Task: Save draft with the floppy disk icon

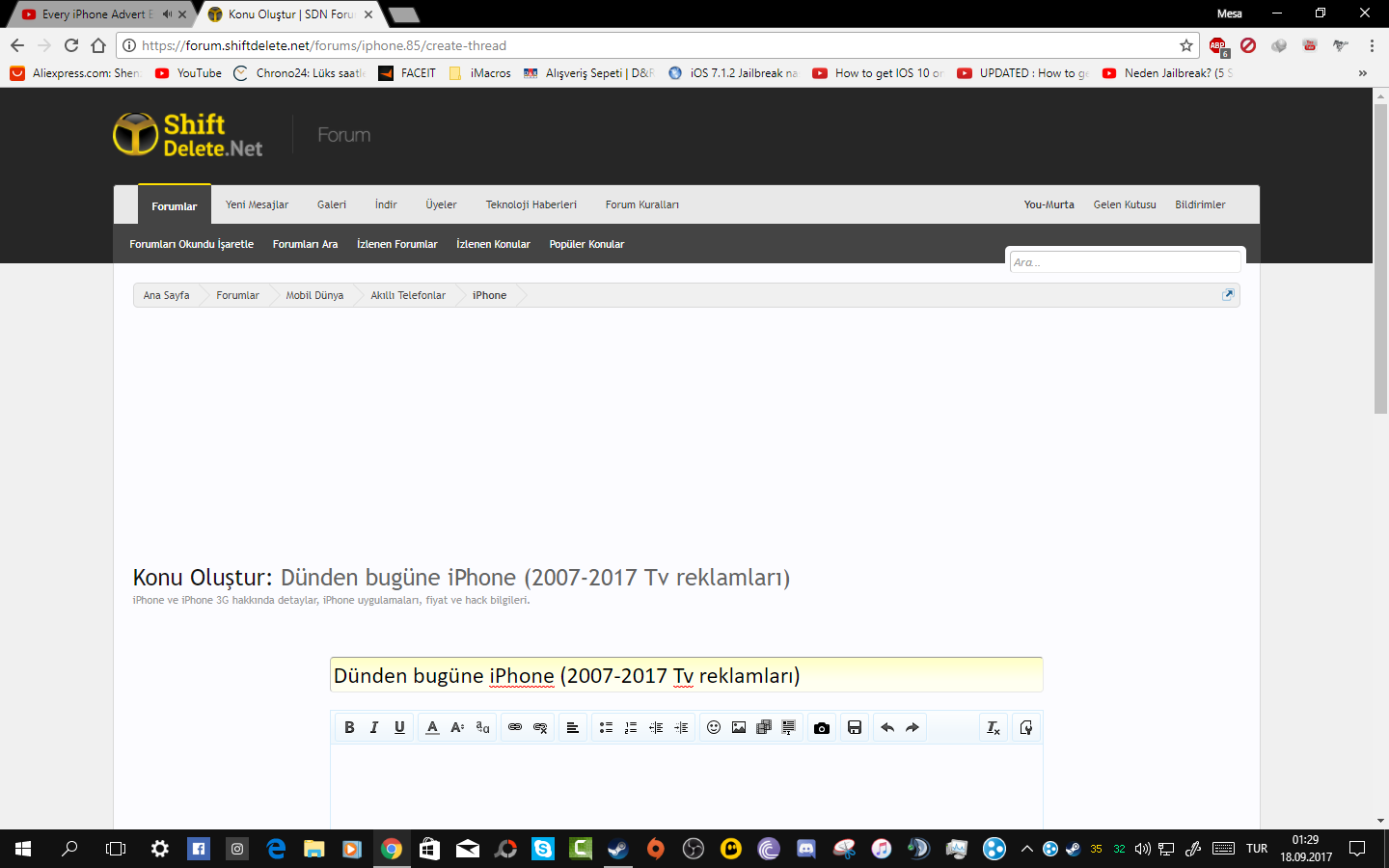Action: 855,727
